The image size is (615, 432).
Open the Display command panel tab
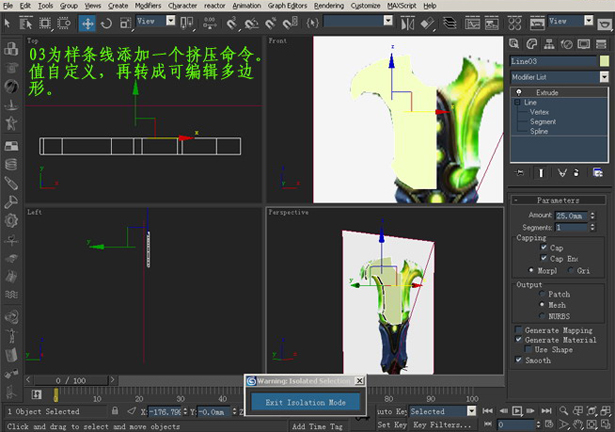(584, 42)
